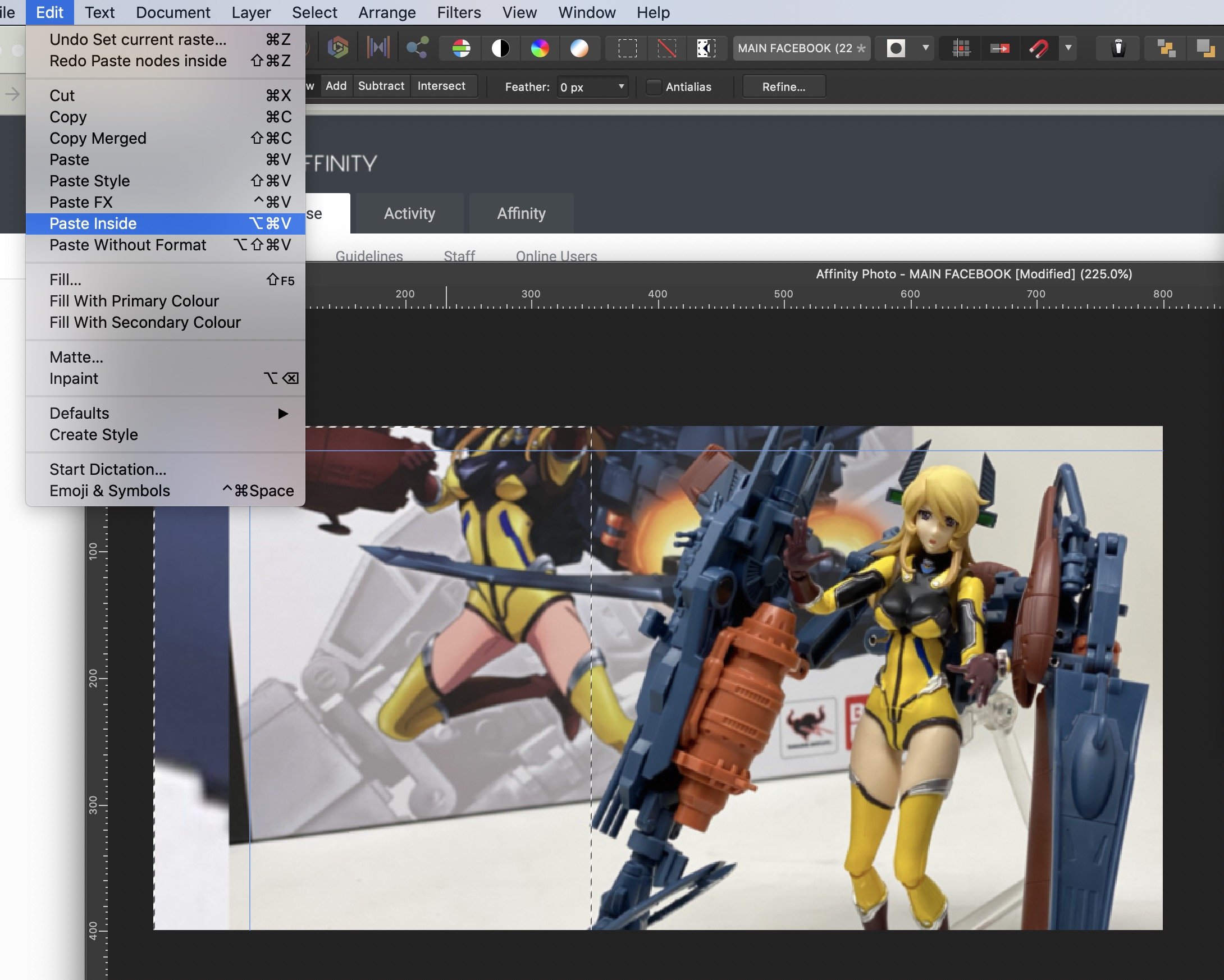Choose Emoji & Symbols menu item

[x=166, y=491]
